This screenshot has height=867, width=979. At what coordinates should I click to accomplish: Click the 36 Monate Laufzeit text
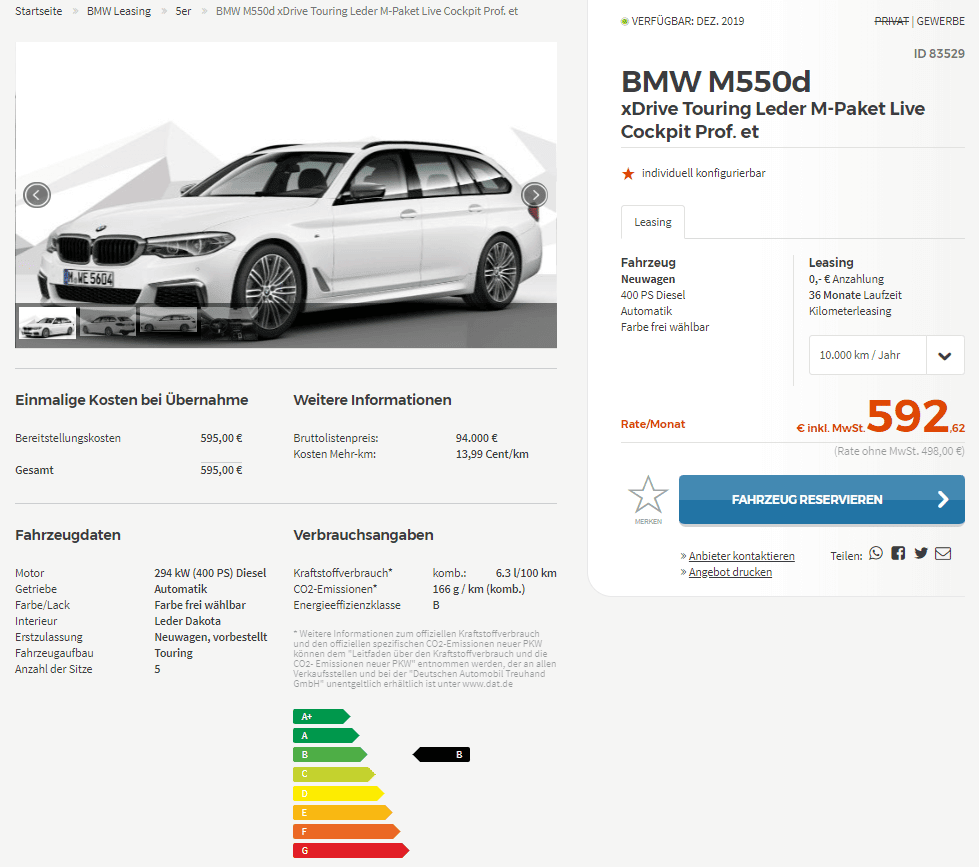[855, 295]
